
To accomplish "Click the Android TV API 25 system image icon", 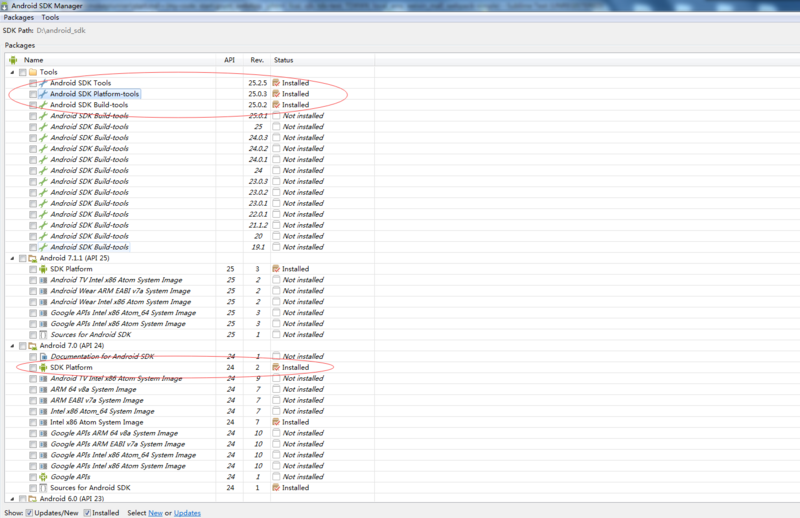I will click(x=43, y=280).
